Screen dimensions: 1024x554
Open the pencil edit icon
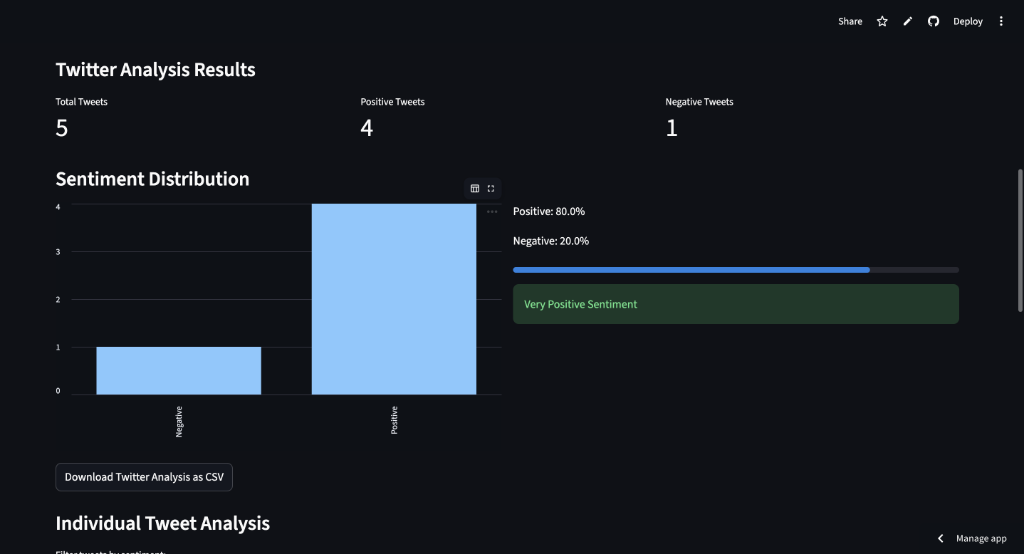(908, 22)
